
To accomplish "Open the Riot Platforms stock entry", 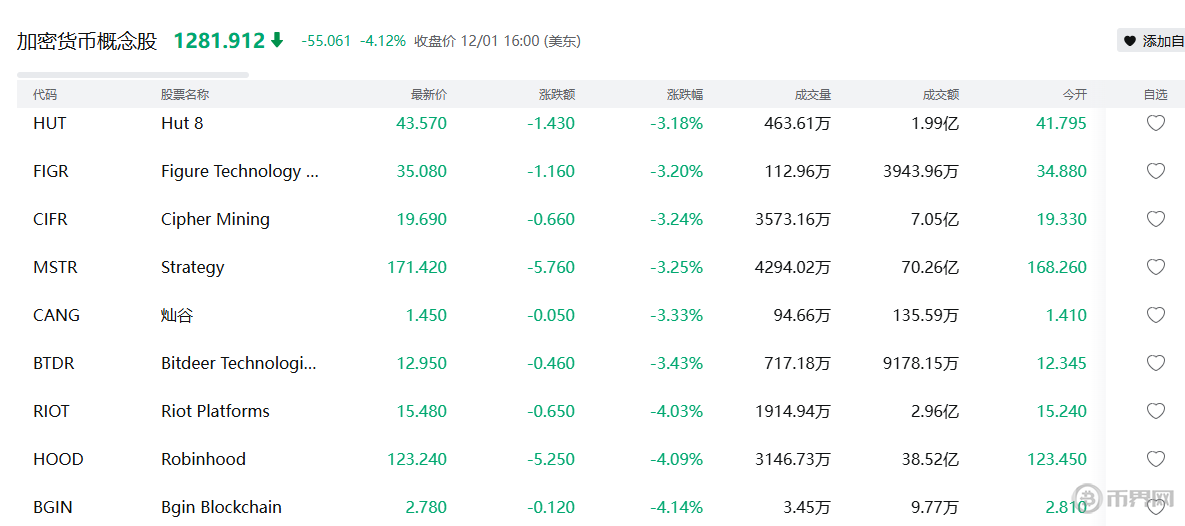I will tap(215, 412).
